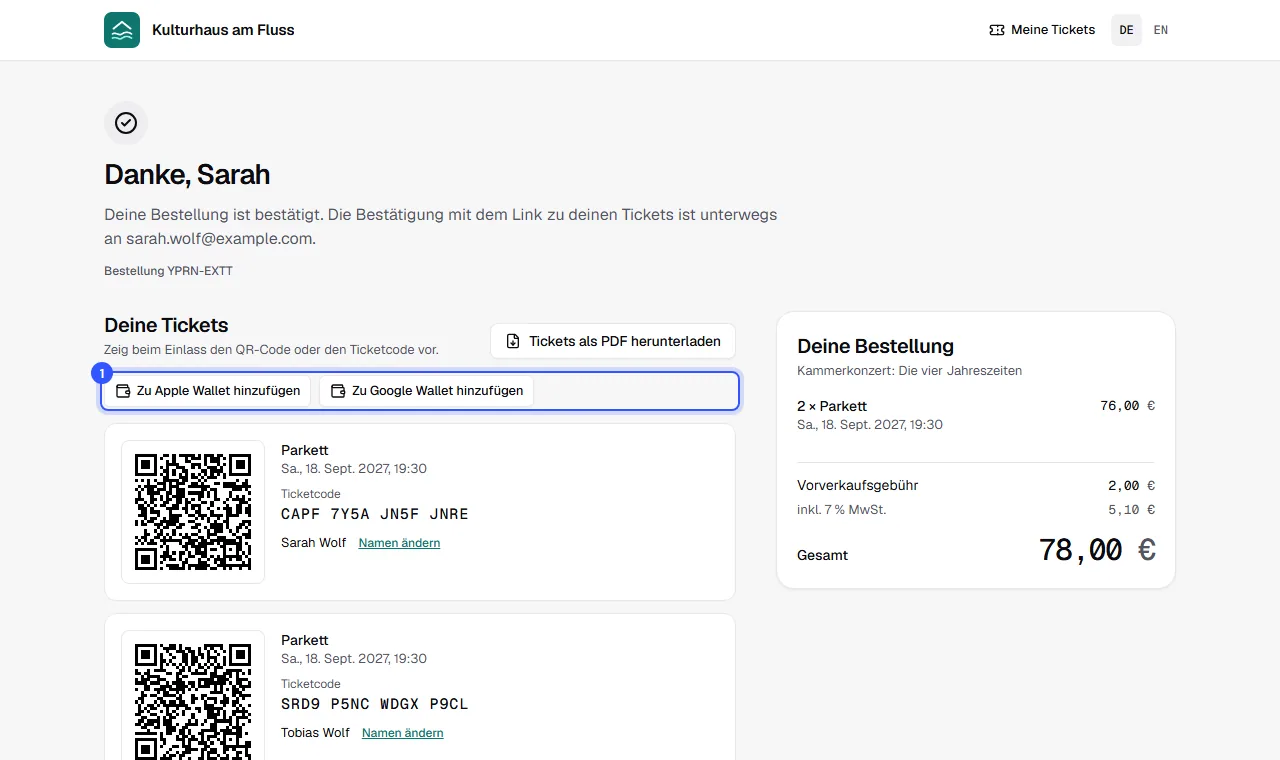Click the name Sarah Wolf on first ticket
The image size is (1280, 760).
(314, 543)
